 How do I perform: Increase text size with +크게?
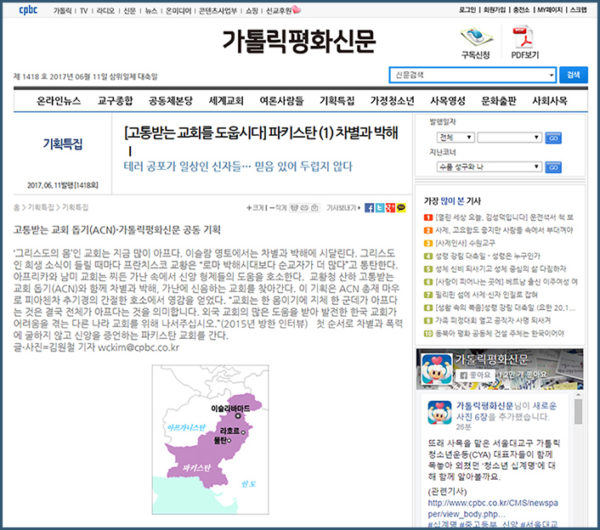[x=255, y=208]
